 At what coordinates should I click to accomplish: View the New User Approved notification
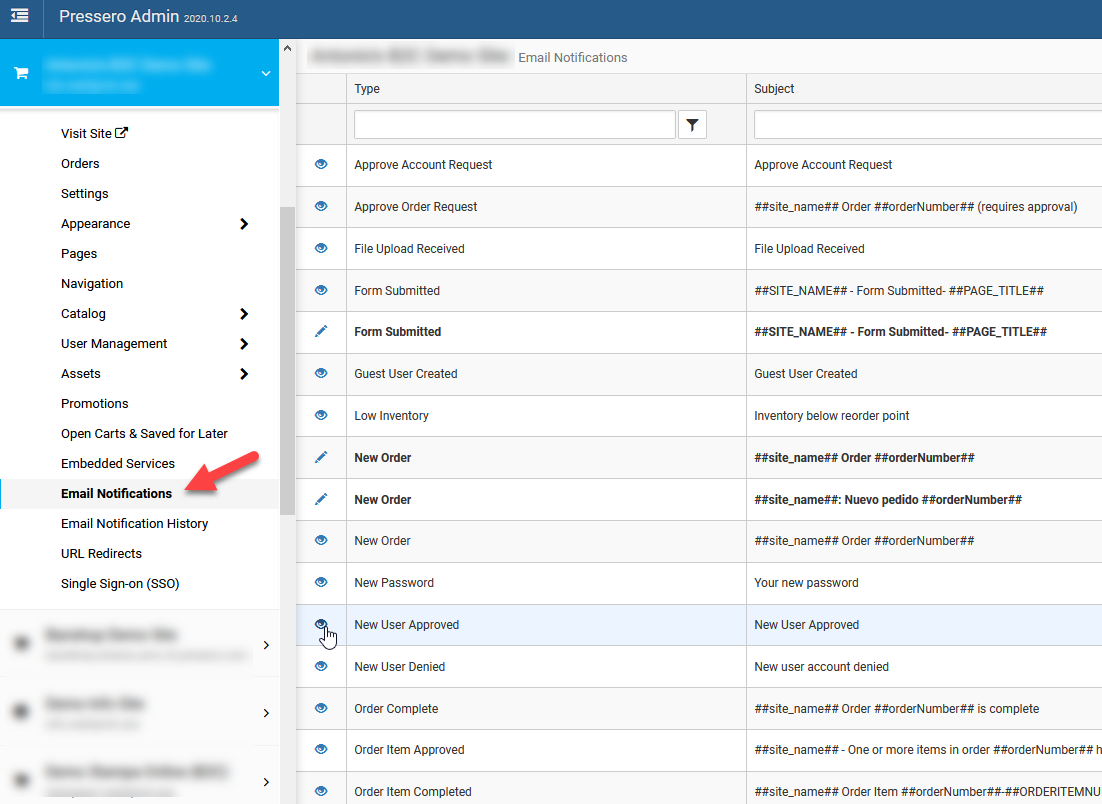click(x=321, y=624)
